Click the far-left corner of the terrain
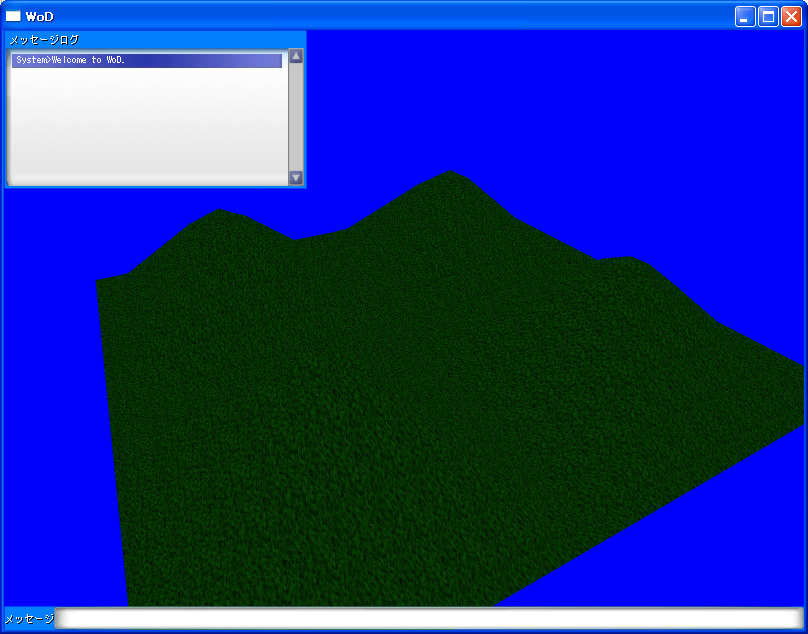The image size is (808, 634). click(101, 287)
